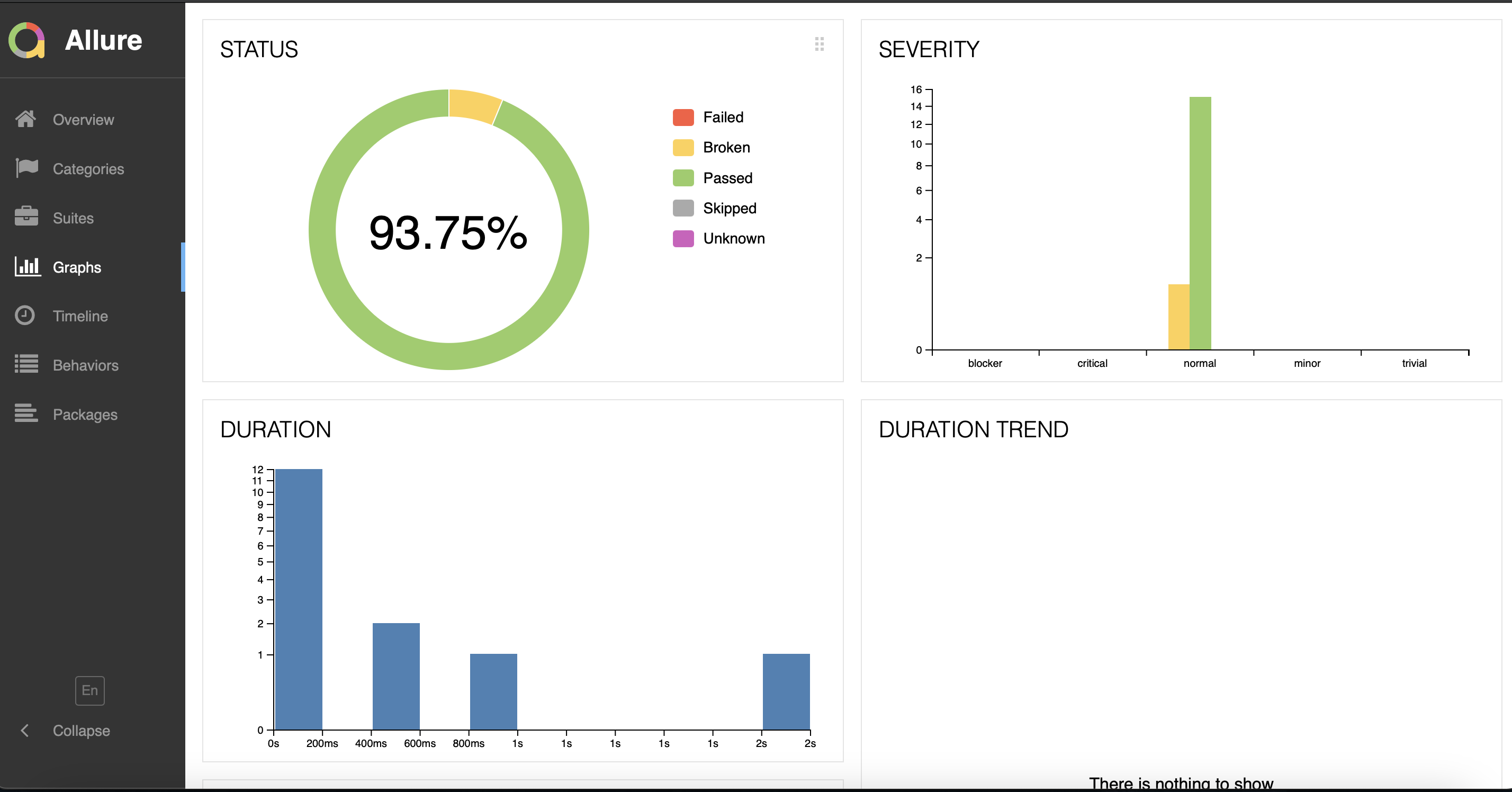Screen dimensions: 1512x792
Task: Toggle Skipped status in chart legend
Action: click(x=729, y=209)
